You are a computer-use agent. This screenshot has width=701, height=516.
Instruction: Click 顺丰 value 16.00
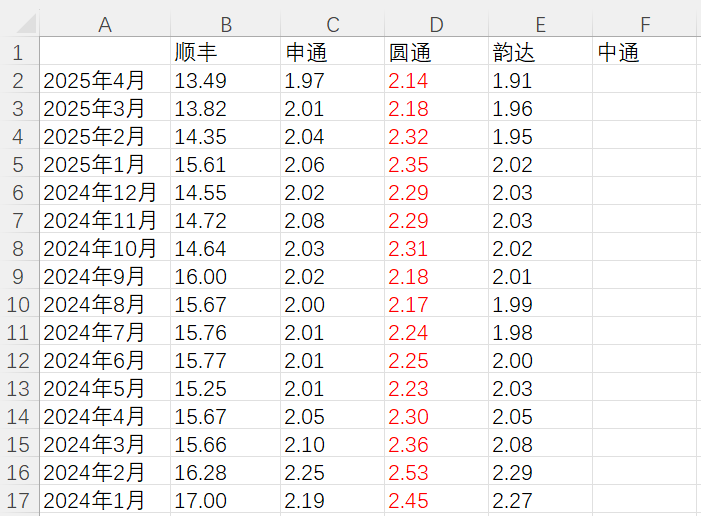pyautogui.click(x=226, y=276)
